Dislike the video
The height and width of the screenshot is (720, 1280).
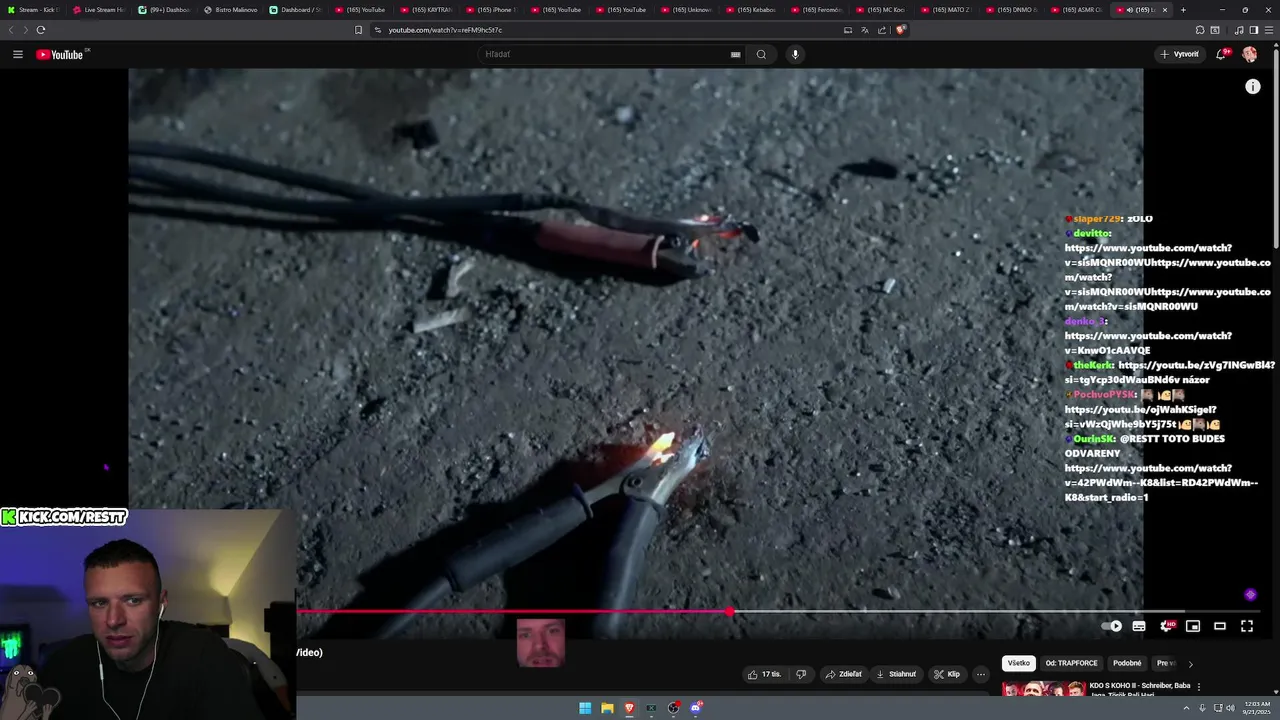(x=800, y=674)
